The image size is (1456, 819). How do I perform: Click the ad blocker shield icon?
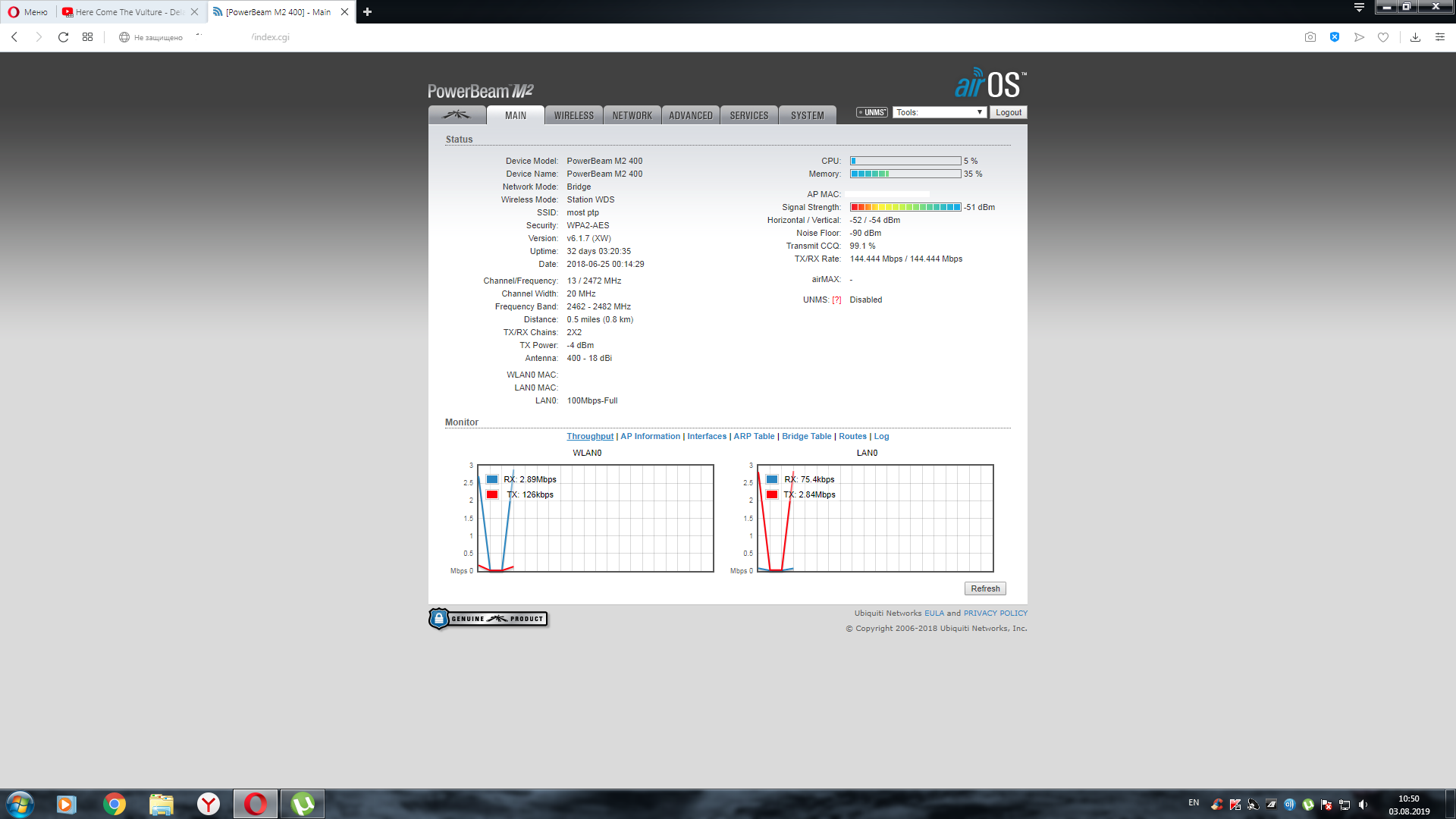coord(1335,37)
